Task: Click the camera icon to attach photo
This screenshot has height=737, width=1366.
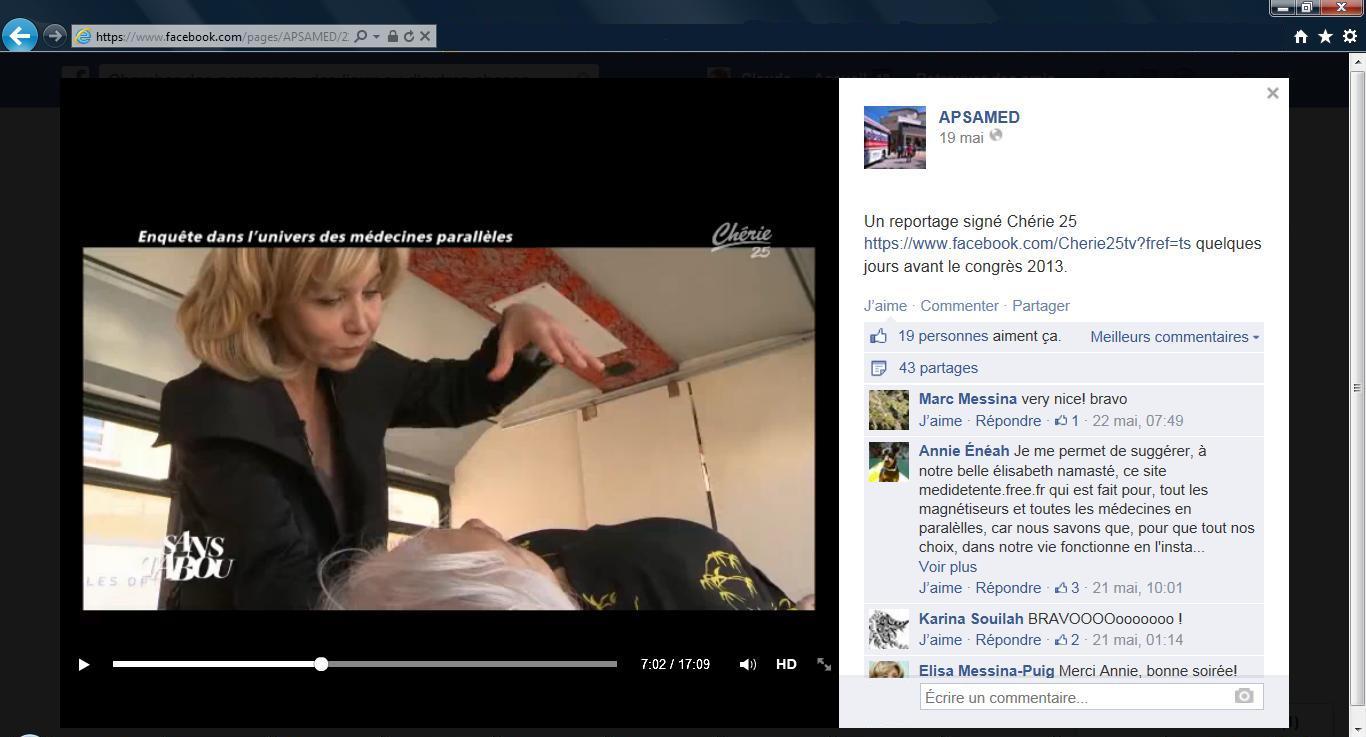Action: pyautogui.click(x=1244, y=696)
